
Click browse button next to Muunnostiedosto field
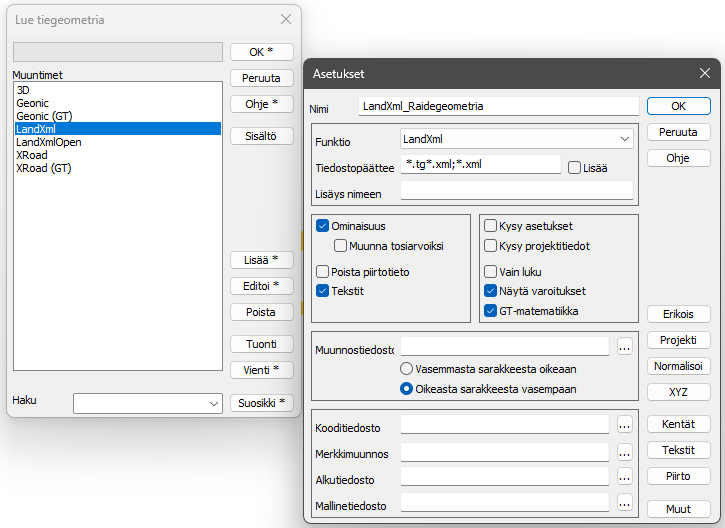pyautogui.click(x=625, y=347)
